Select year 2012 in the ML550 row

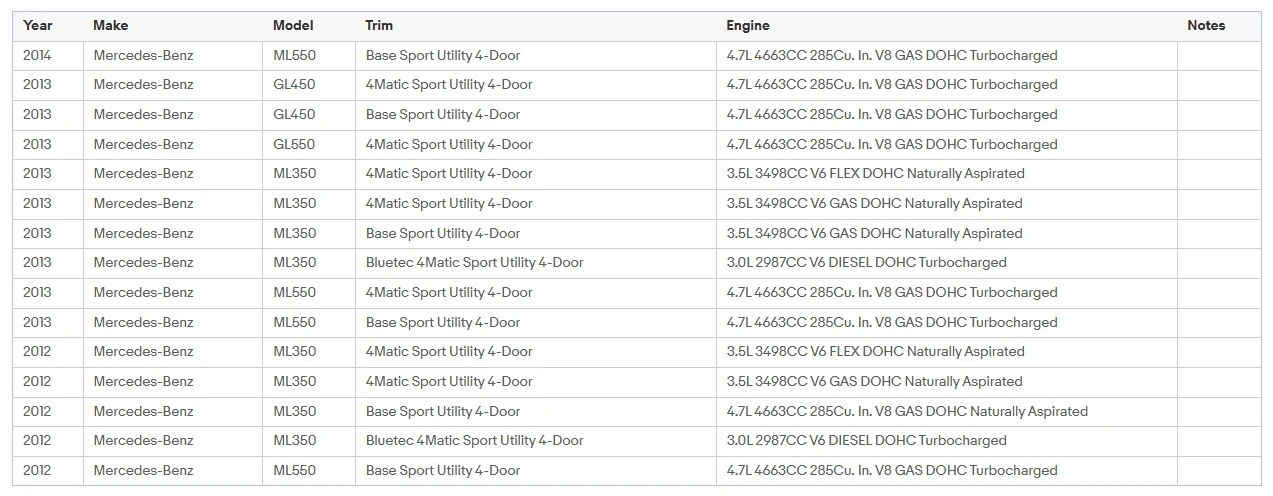pyautogui.click(x=48, y=471)
